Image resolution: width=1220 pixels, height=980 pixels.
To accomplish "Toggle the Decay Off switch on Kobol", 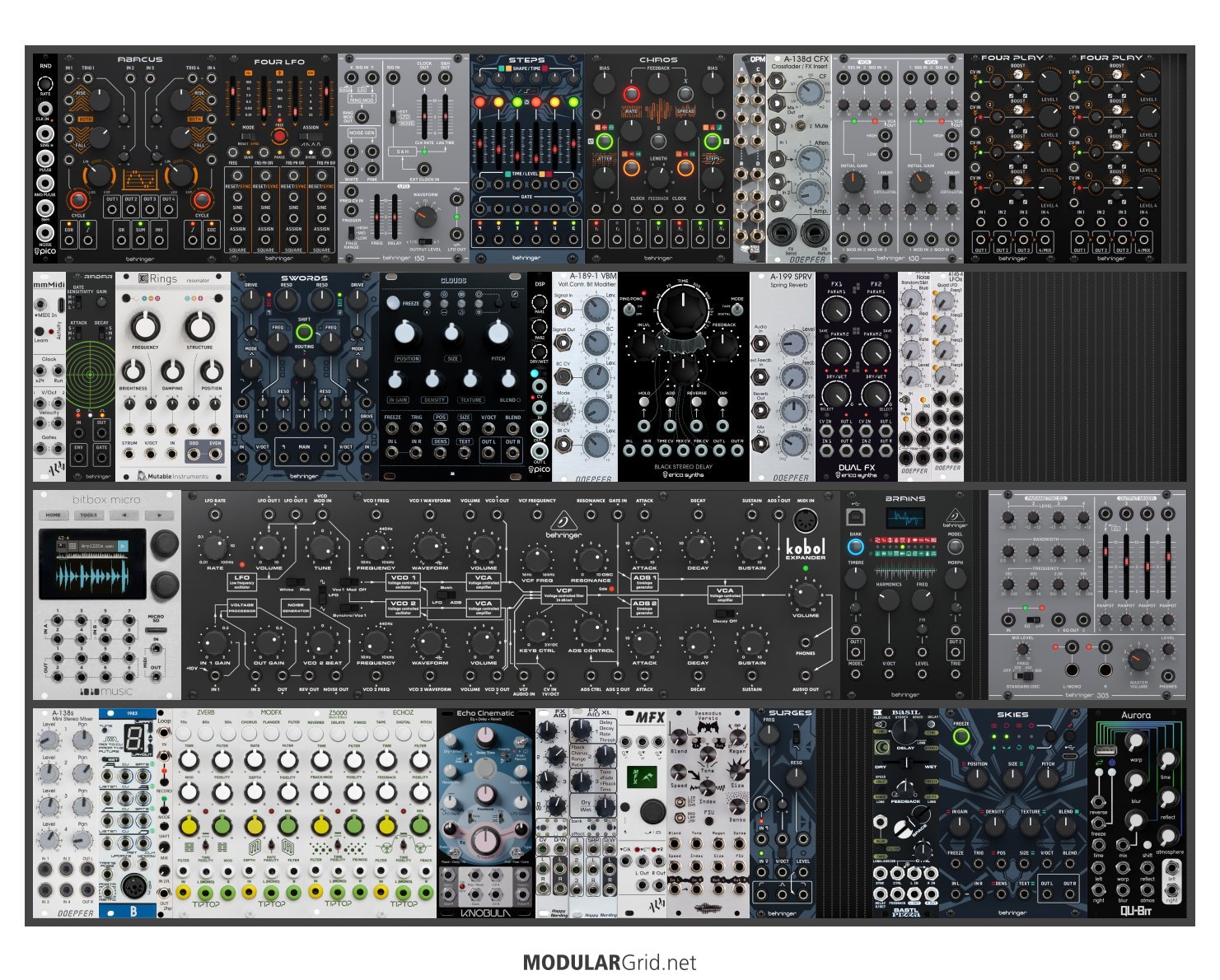I will [725, 613].
